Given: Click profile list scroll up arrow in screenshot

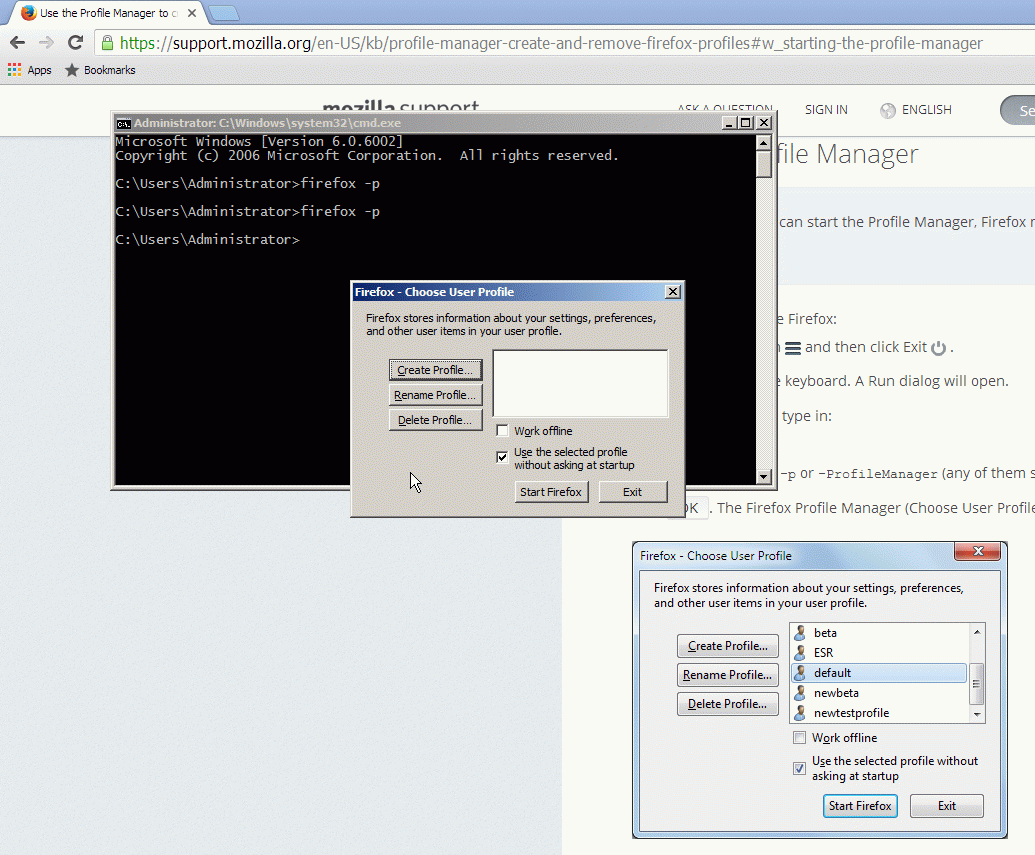Looking at the screenshot, I should [977, 632].
